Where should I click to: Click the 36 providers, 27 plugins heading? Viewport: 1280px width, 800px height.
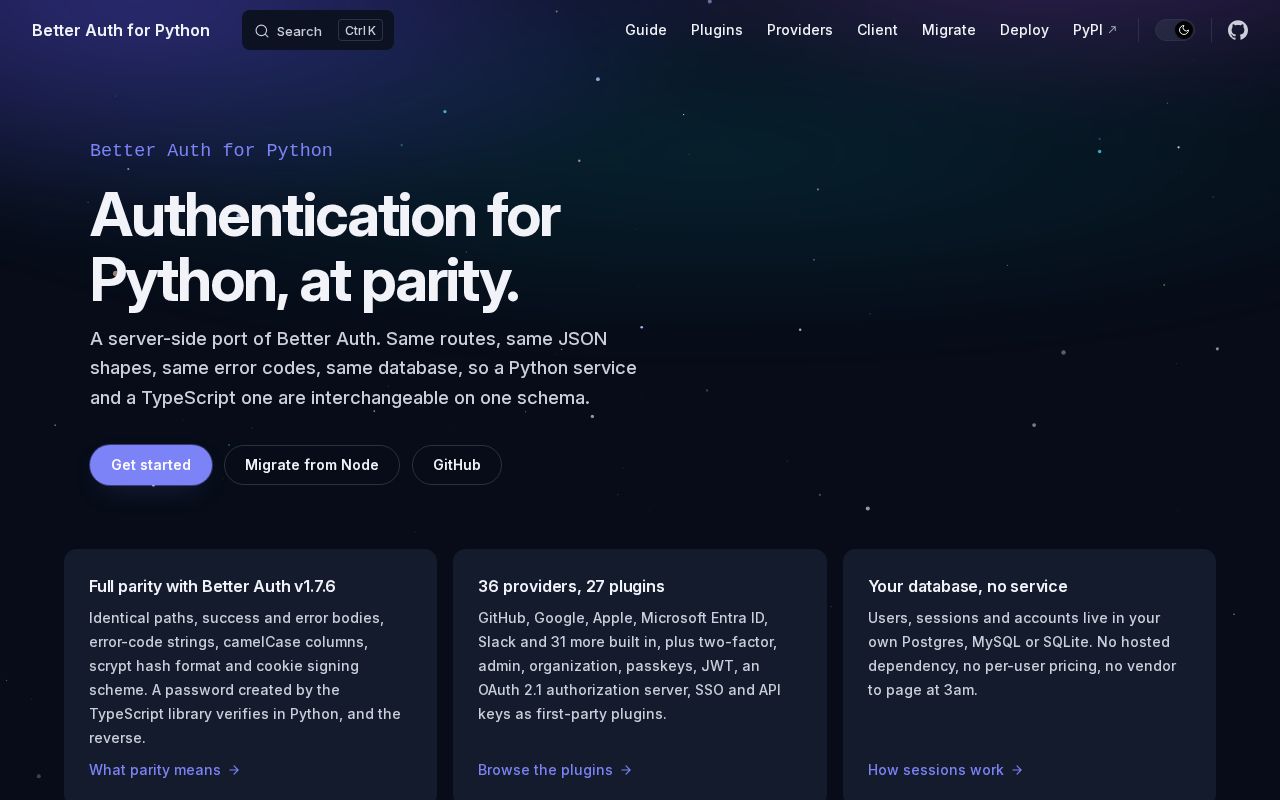tap(571, 586)
